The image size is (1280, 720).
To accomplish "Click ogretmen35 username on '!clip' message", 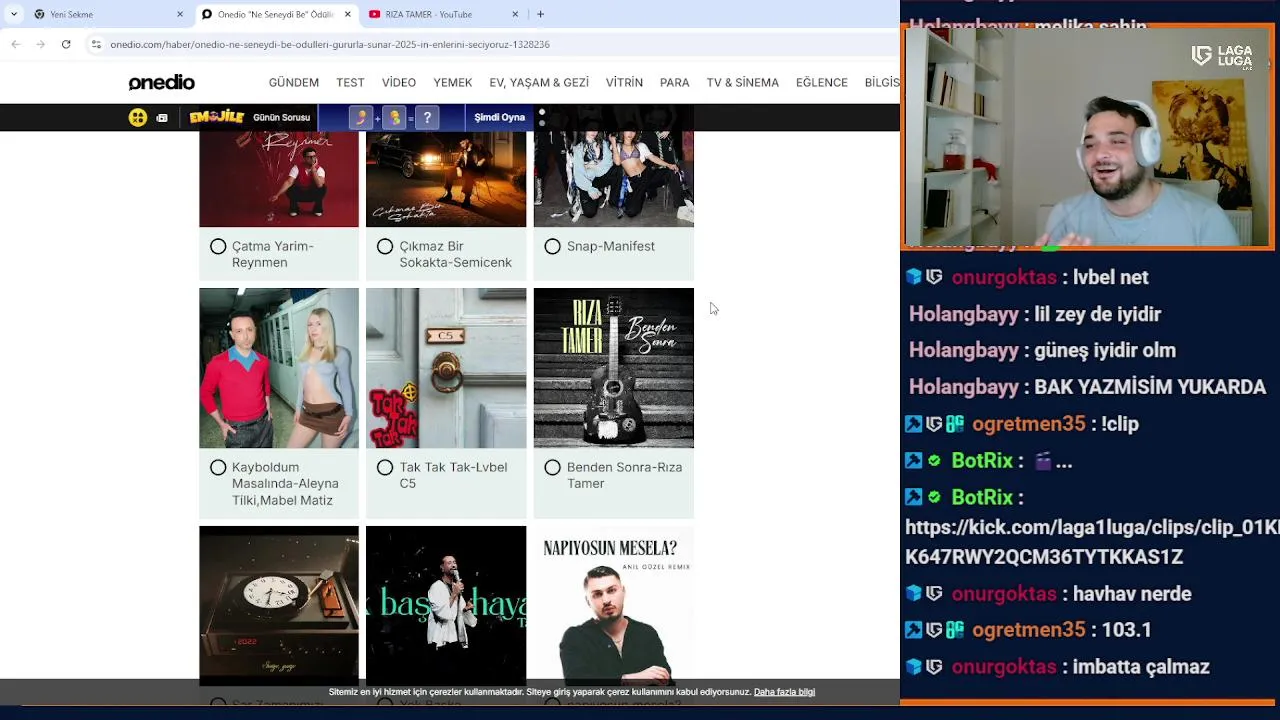I will point(1028,424).
